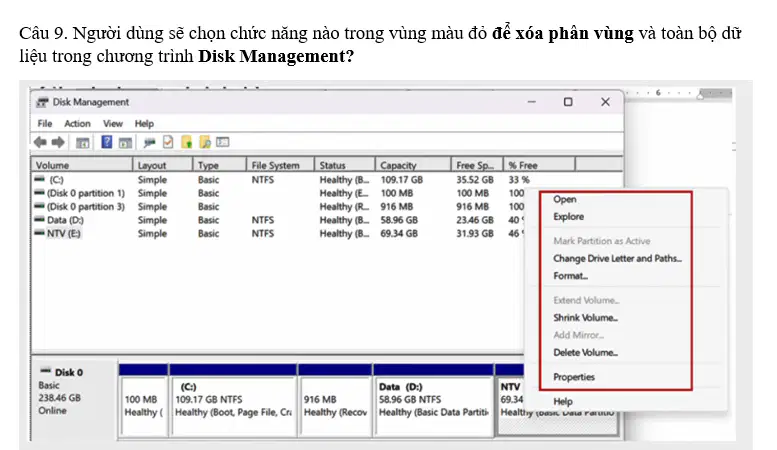This screenshot has width=777, height=450.
Task: Click the greyed Extend Volume... entry
Action: click(586, 300)
